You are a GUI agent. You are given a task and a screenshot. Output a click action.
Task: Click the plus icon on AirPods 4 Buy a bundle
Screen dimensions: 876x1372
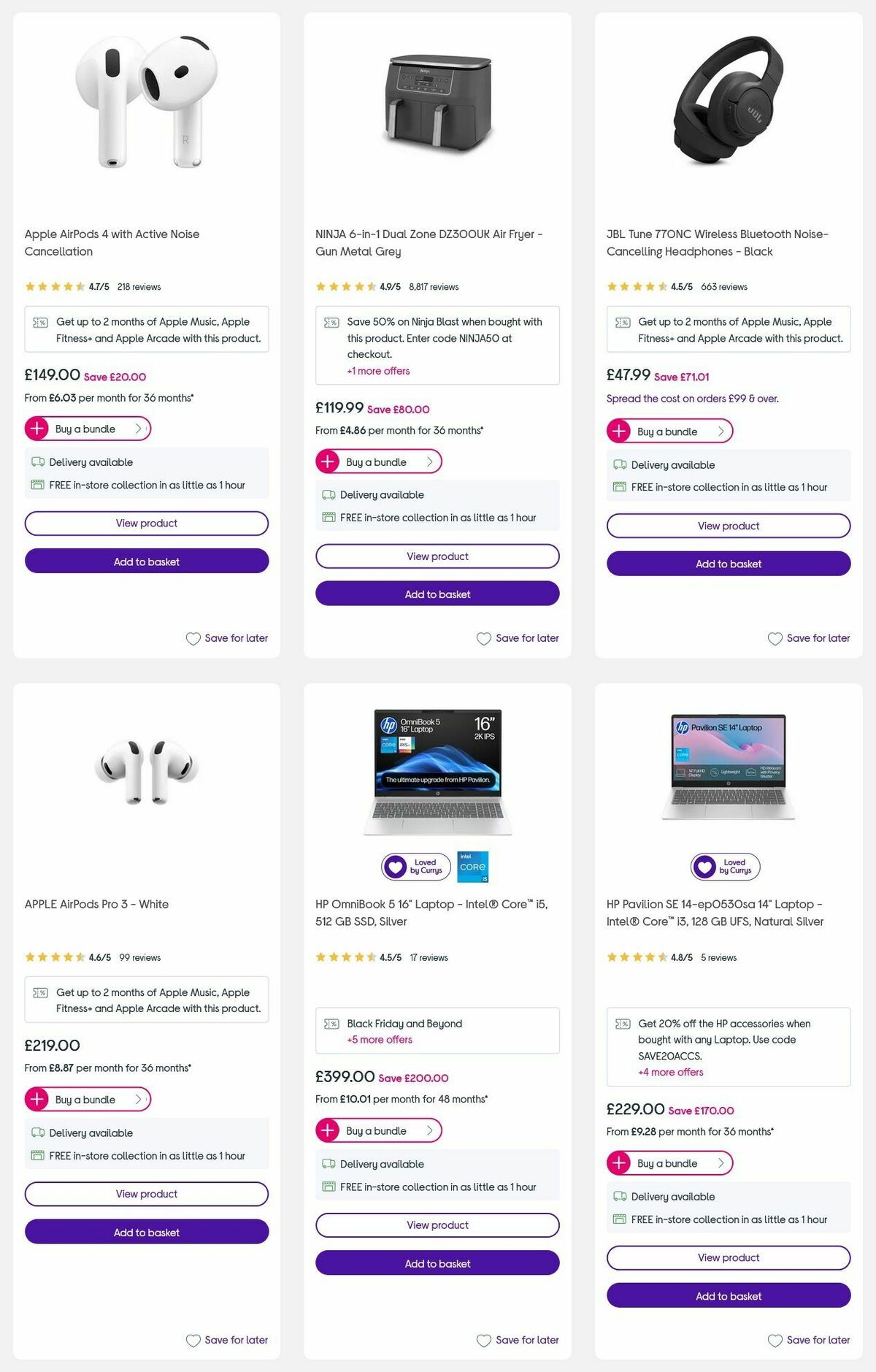click(x=37, y=429)
